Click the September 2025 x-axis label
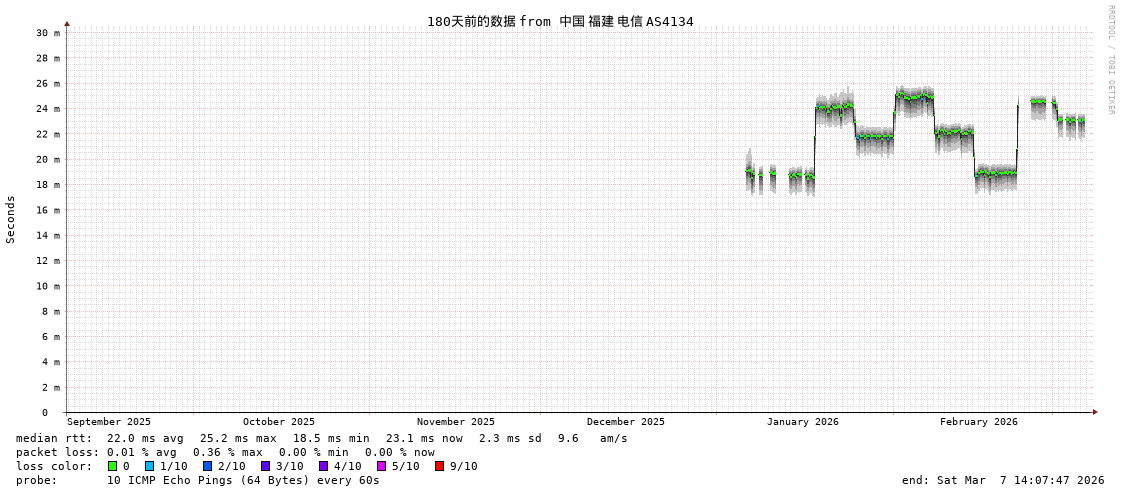This screenshot has width=1121, height=494. tap(109, 422)
